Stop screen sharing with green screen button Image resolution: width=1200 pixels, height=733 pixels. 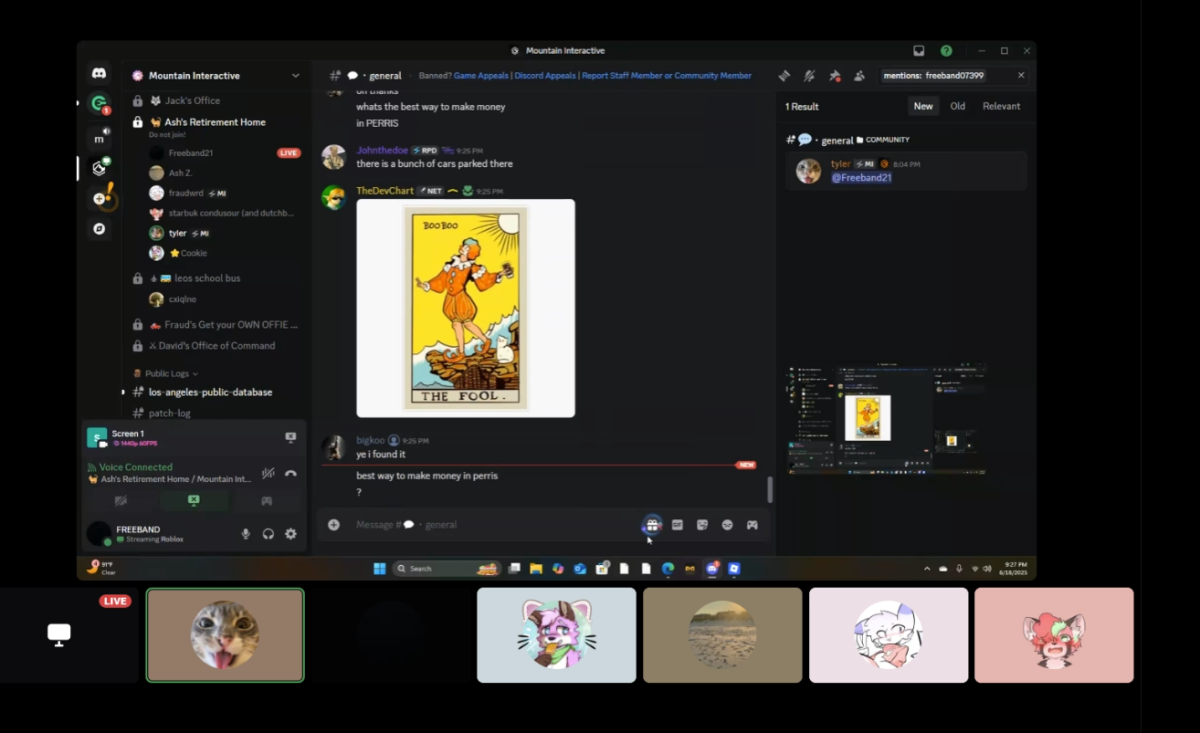pos(193,501)
